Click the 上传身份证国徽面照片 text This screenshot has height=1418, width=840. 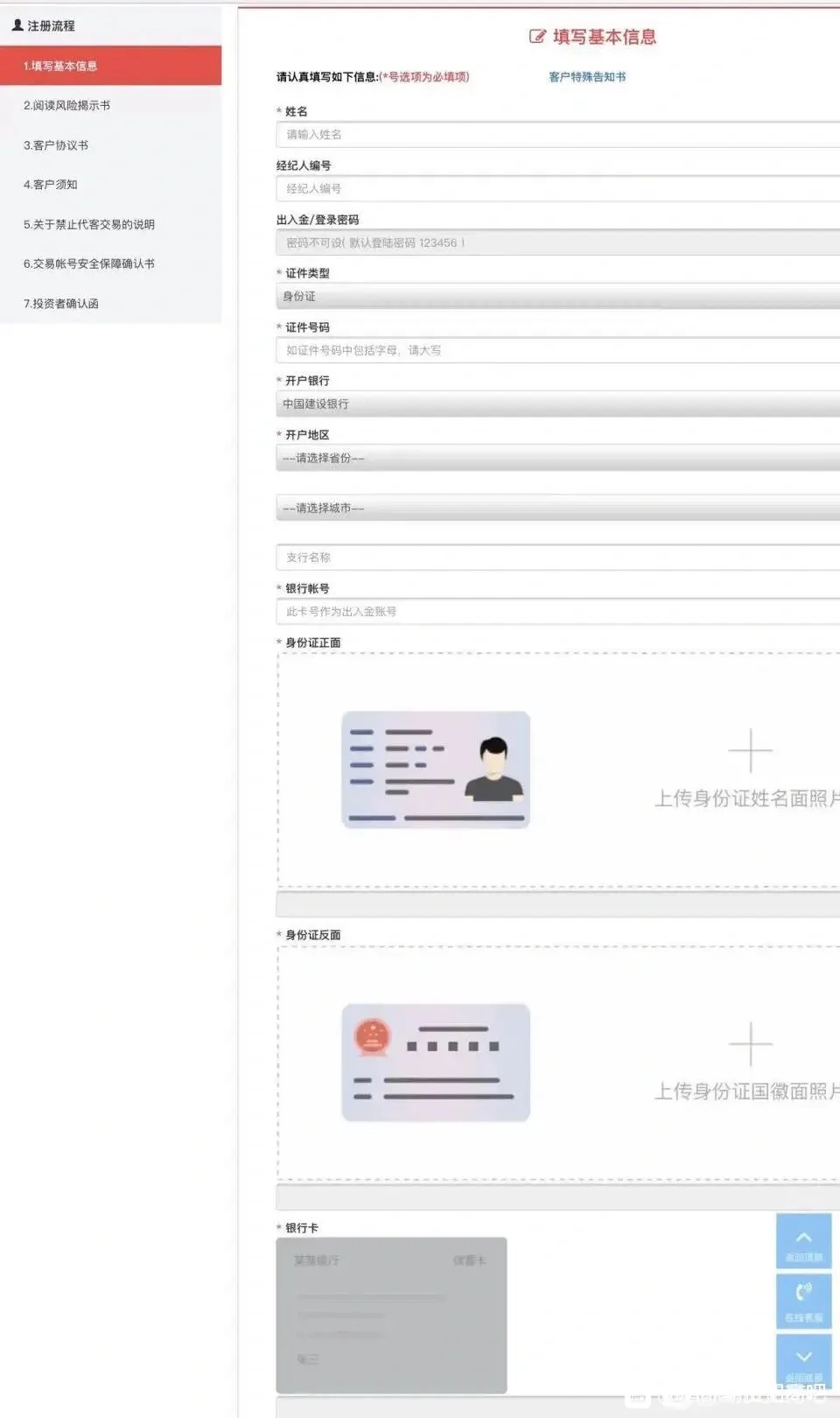tap(747, 1092)
